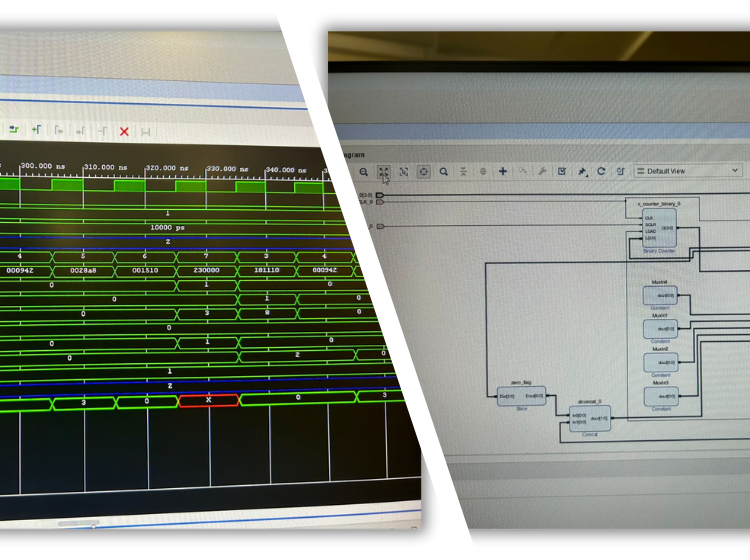Click the Expand All icon in diagram toolbar
Image resolution: width=750 pixels, height=560 pixels.
coord(483,171)
